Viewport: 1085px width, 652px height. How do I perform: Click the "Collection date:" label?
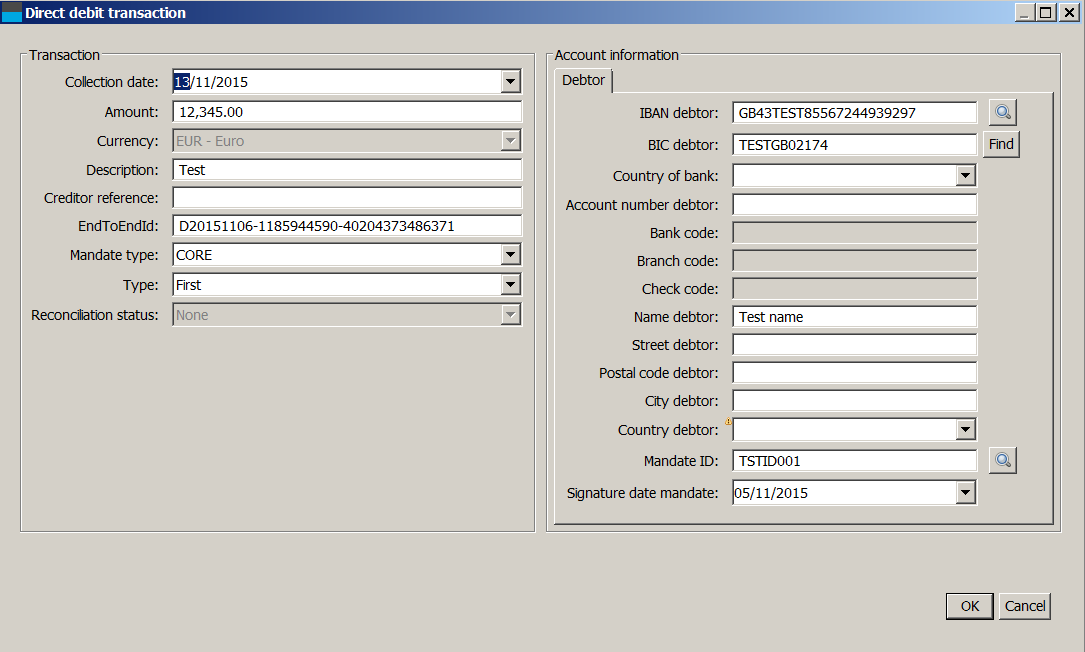pos(111,82)
